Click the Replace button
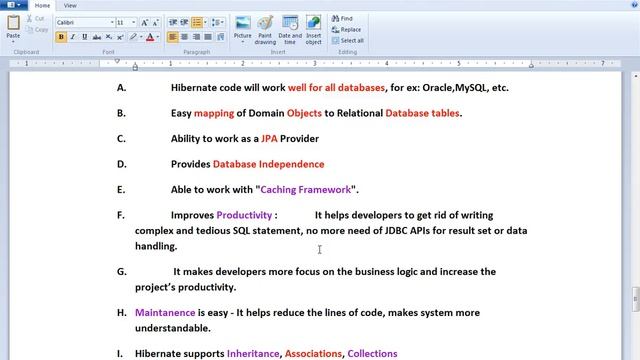 pos(347,29)
